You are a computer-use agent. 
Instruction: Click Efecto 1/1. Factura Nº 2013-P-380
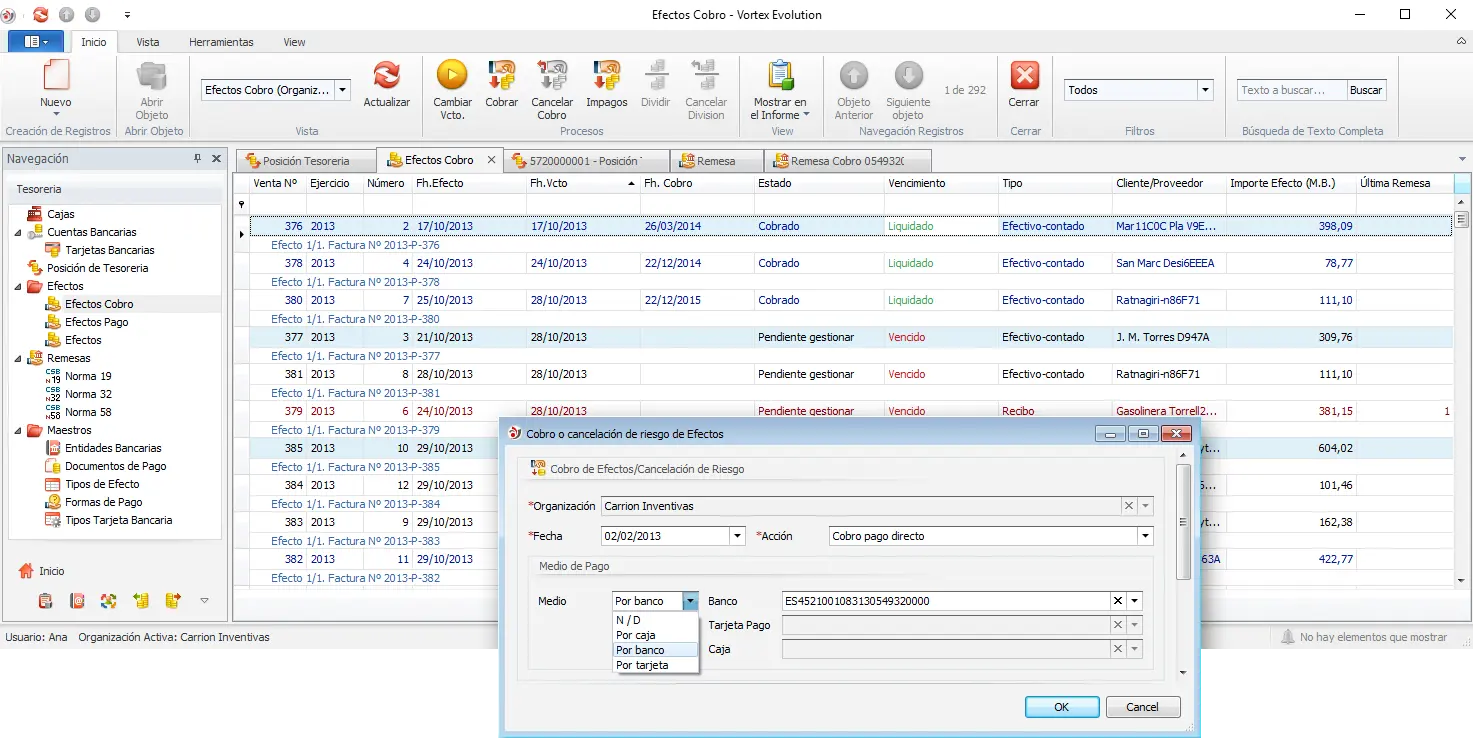pyautogui.click(x=355, y=319)
